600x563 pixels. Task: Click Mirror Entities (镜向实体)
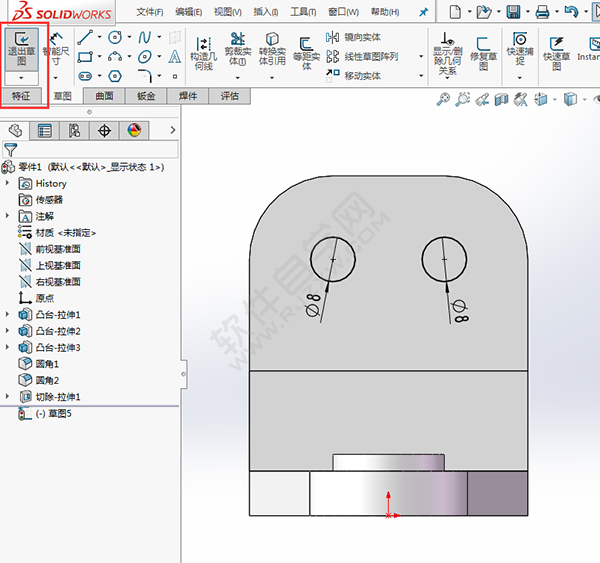[354, 37]
